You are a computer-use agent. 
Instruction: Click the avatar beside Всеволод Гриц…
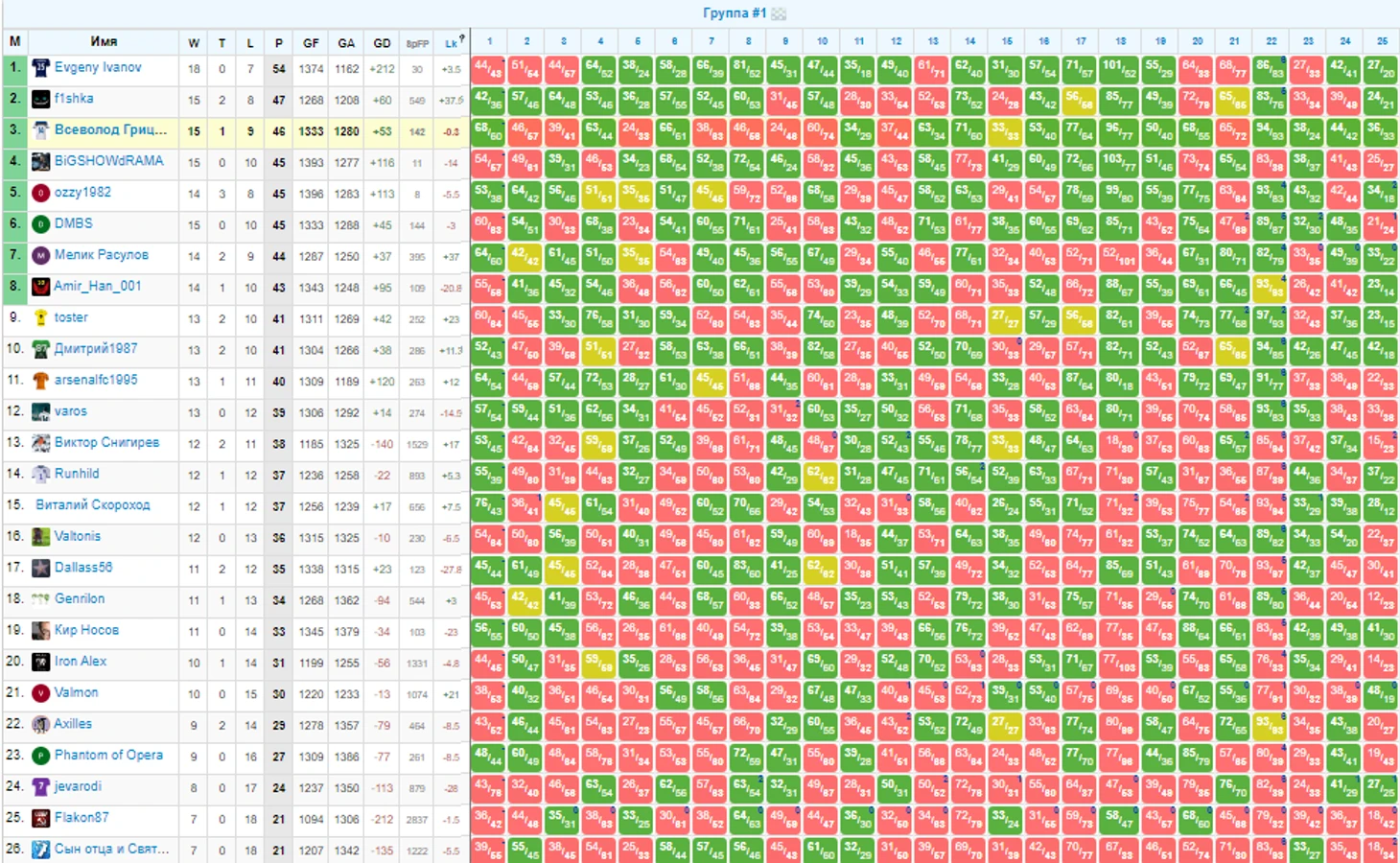40,130
